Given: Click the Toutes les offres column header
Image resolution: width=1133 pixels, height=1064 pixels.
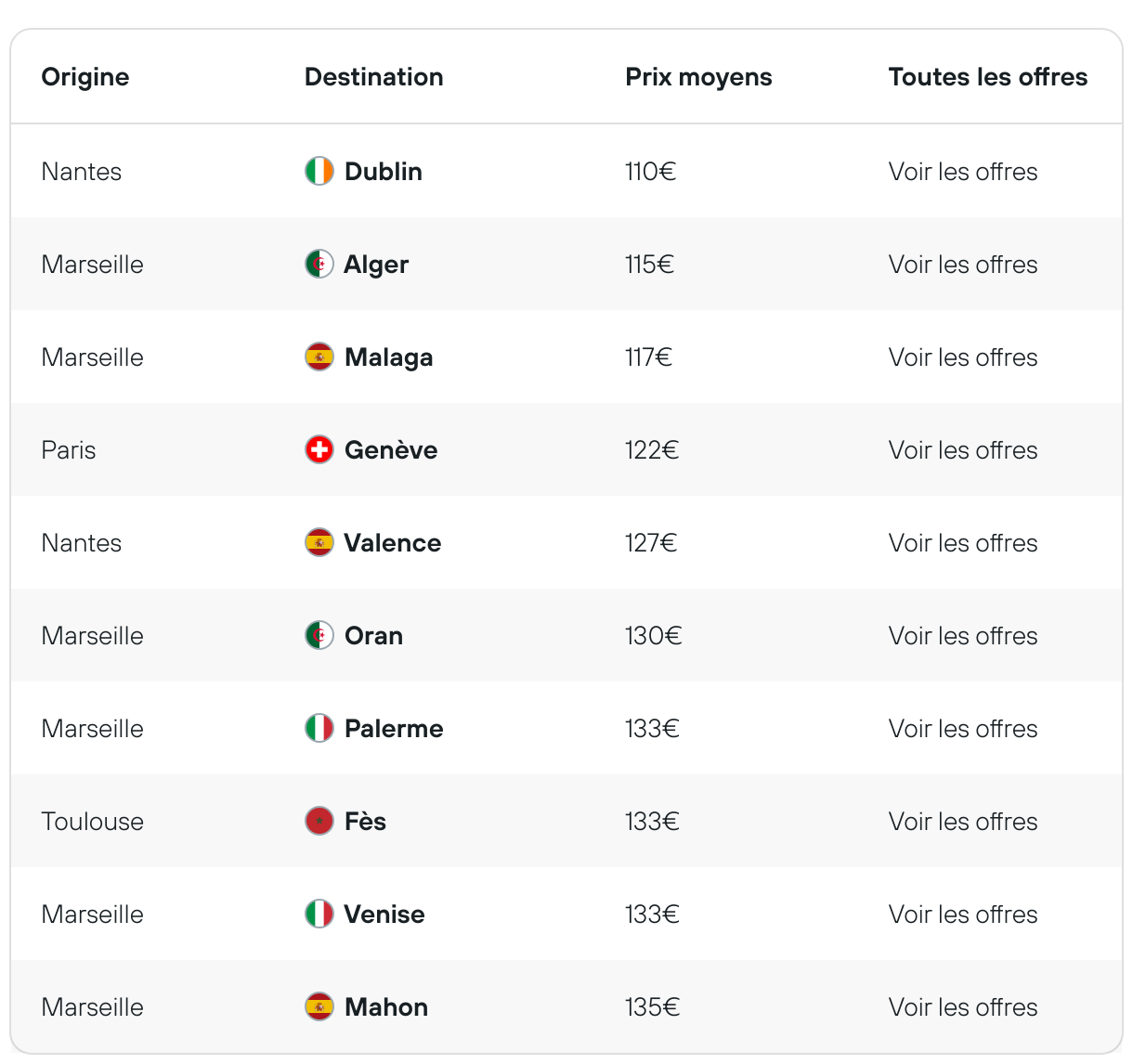Looking at the screenshot, I should 988,77.
